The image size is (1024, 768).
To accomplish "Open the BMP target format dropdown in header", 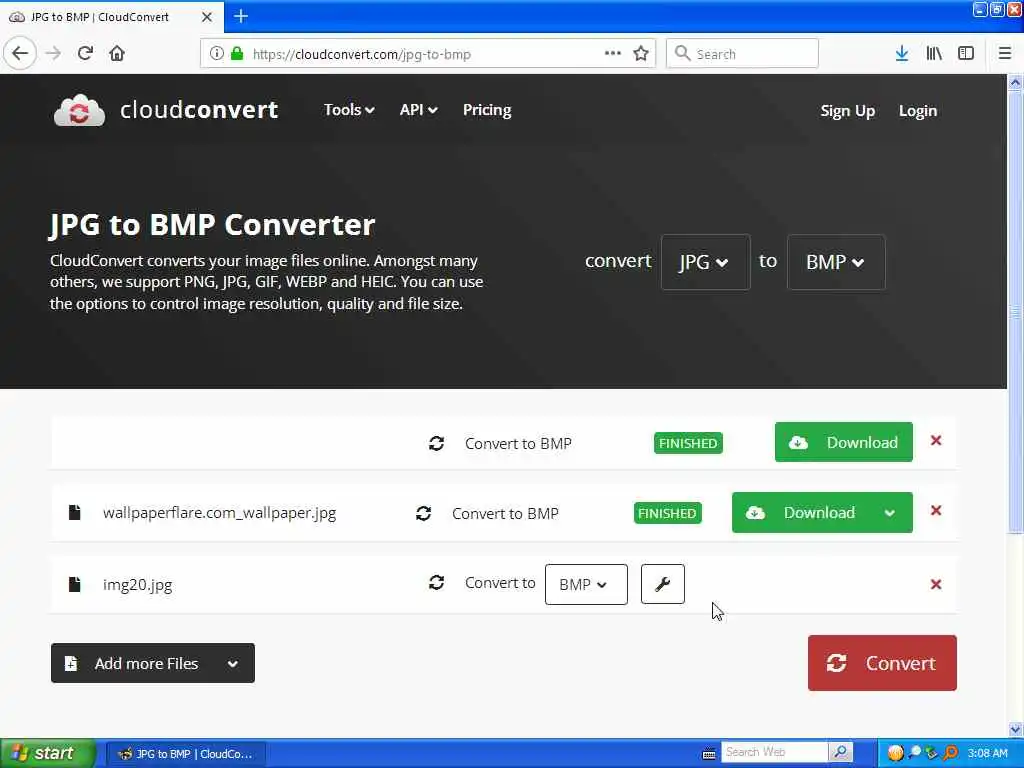I will (x=836, y=262).
